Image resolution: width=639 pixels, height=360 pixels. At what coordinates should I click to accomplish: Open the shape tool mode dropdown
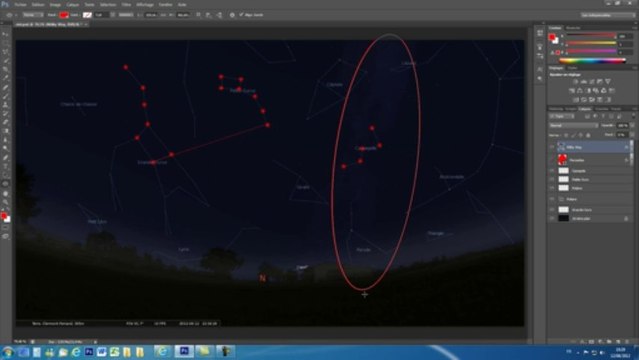pyautogui.click(x=33, y=15)
